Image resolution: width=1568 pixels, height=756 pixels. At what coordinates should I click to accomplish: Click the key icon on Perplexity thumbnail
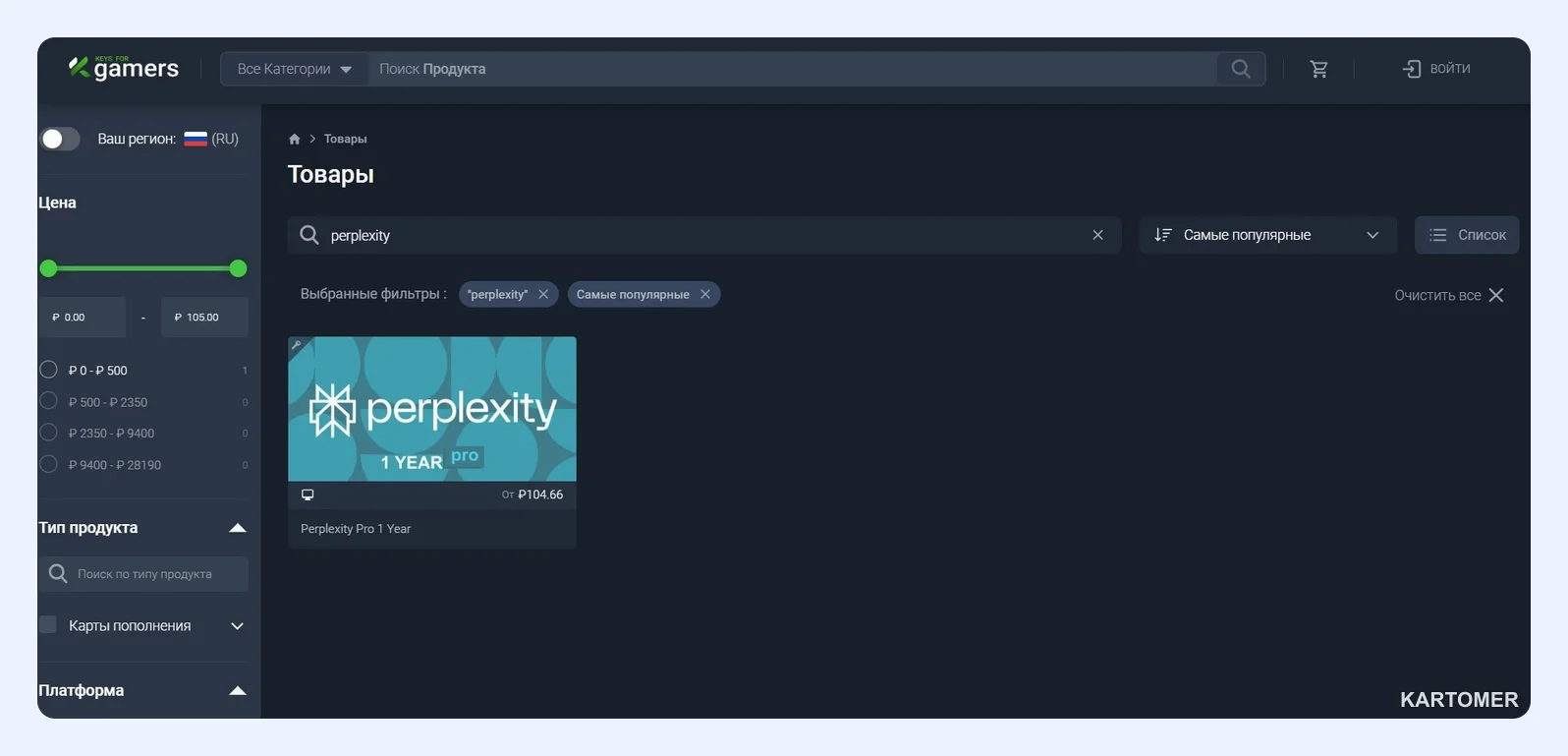click(x=296, y=345)
